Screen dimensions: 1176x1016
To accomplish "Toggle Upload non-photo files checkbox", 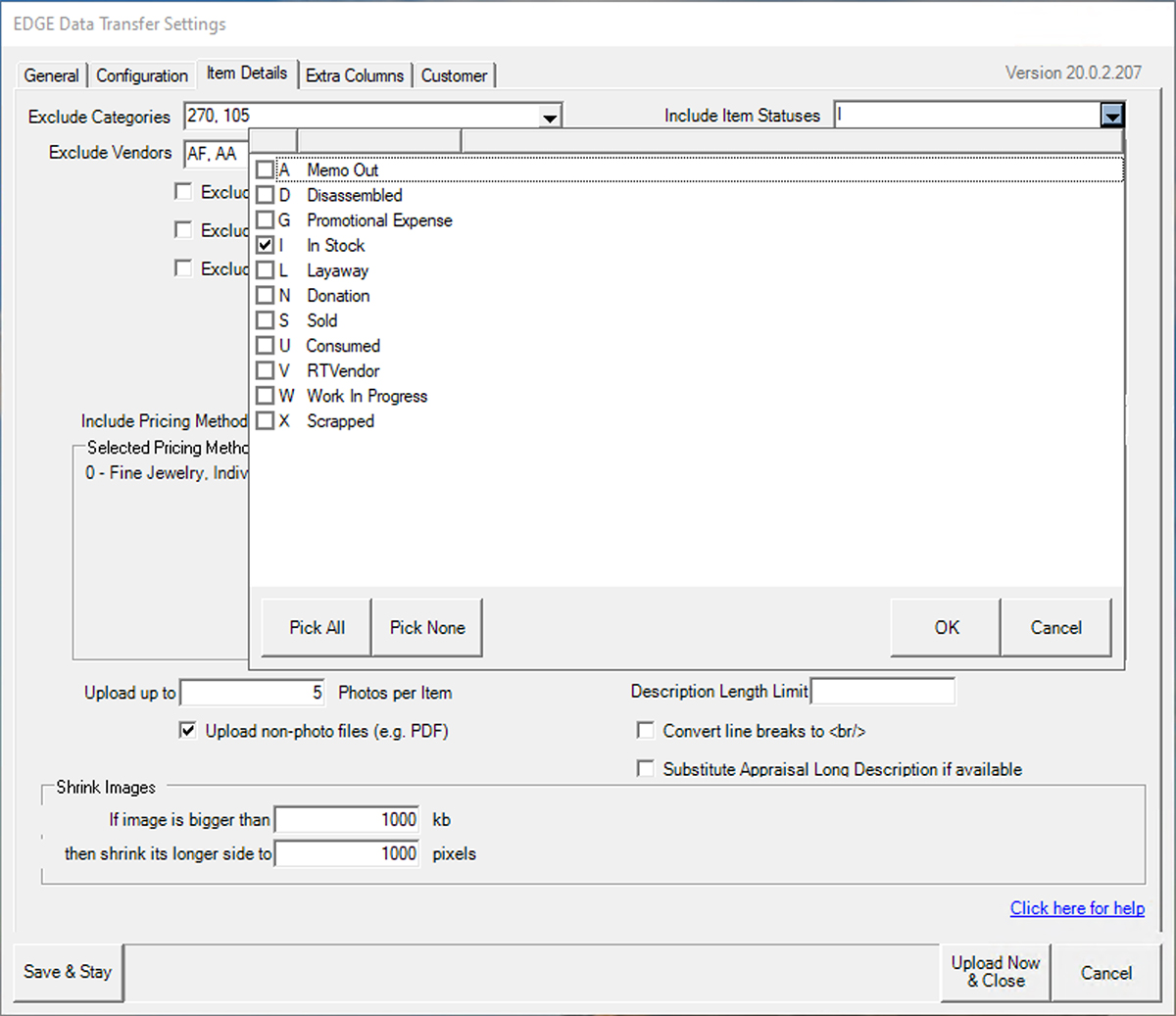I will 187,731.
